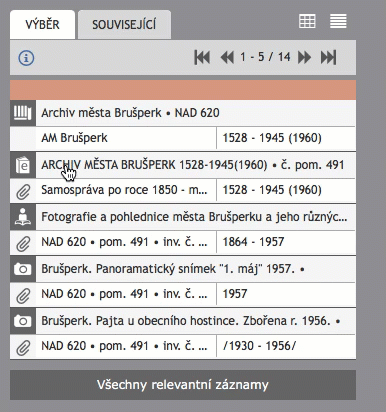Jump to first page of results
This screenshot has width=386, height=412.
[x=202, y=57]
